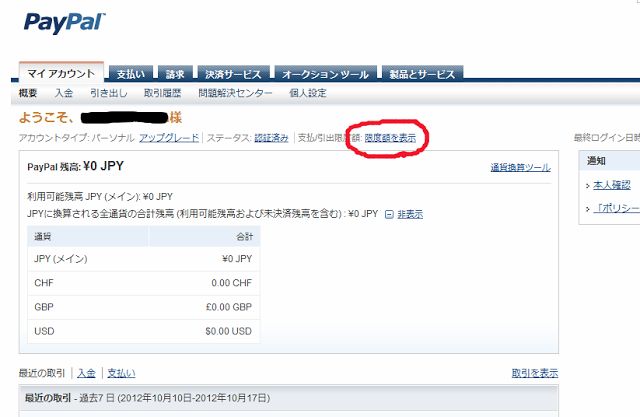Click the 認証済み status link

tap(271, 136)
